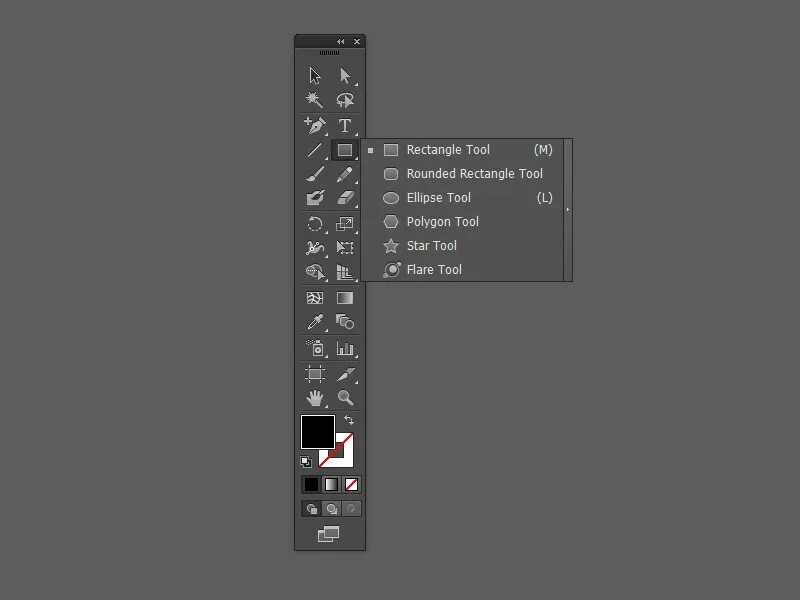Select the Type tool

pos(345,125)
